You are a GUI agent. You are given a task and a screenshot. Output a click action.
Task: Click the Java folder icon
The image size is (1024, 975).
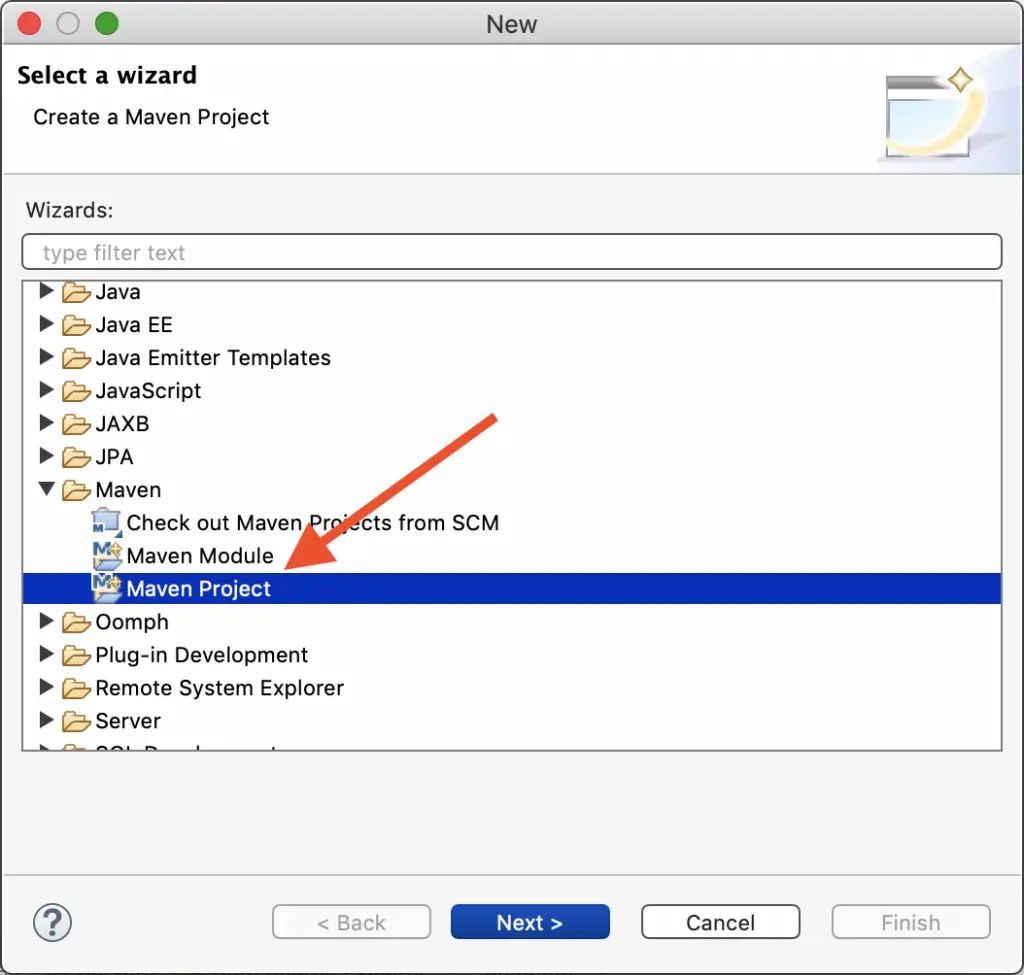point(77,291)
